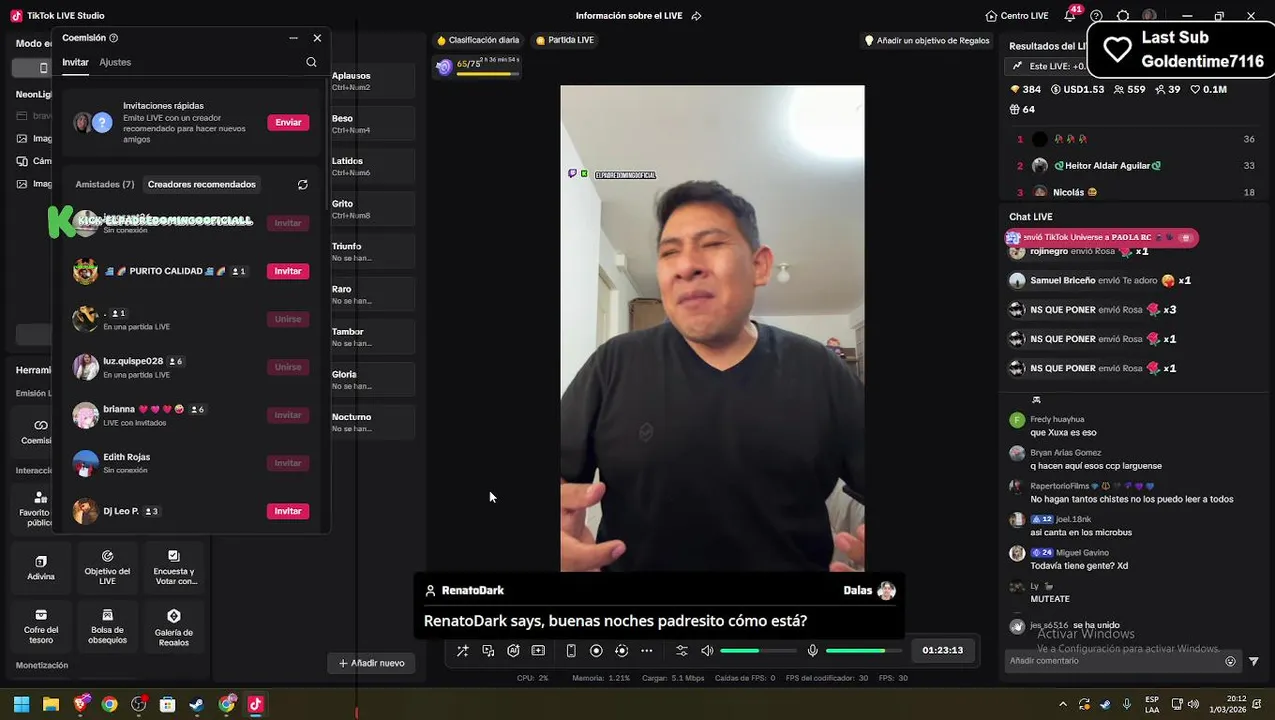The height and width of the screenshot is (720, 1275).
Task: Invite Dj Leo P. to co-host
Action: click(288, 511)
